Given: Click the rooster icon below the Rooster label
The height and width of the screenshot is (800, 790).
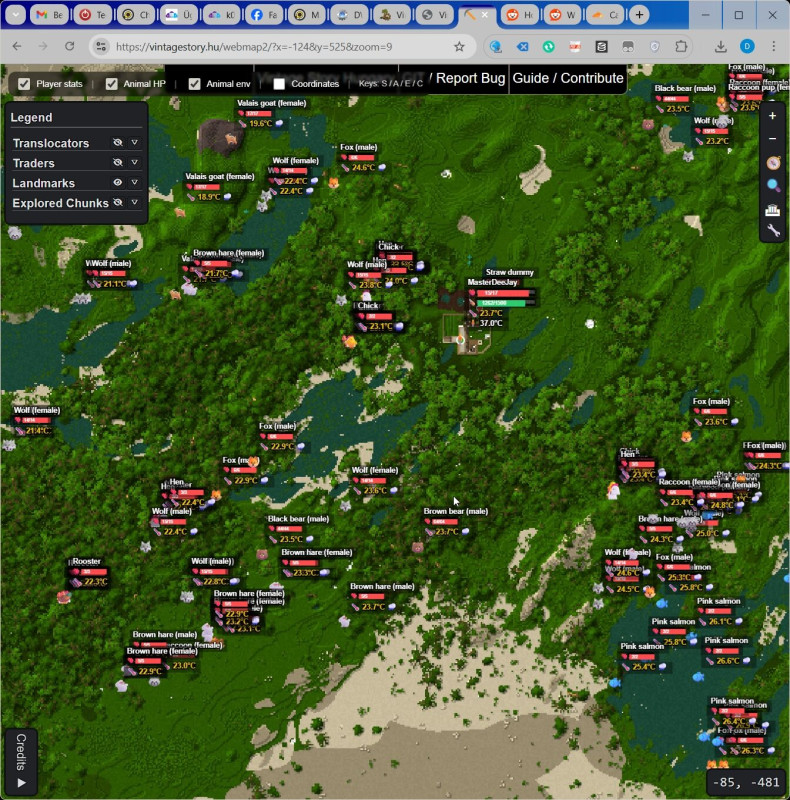Looking at the screenshot, I should tap(64, 596).
